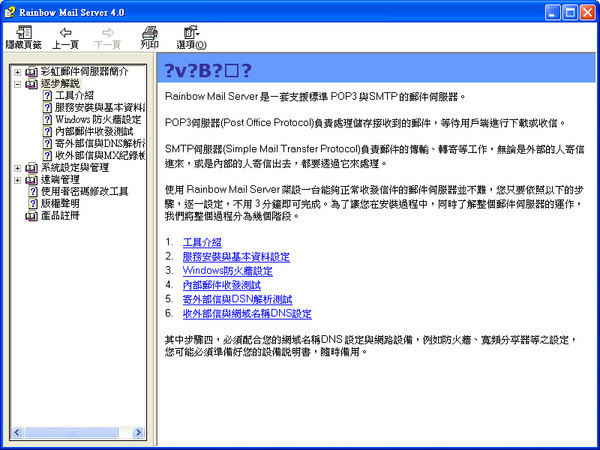This screenshot has height=450, width=600.
Task: Click the book icon beside 系統設定與管理
Action: tap(31, 168)
